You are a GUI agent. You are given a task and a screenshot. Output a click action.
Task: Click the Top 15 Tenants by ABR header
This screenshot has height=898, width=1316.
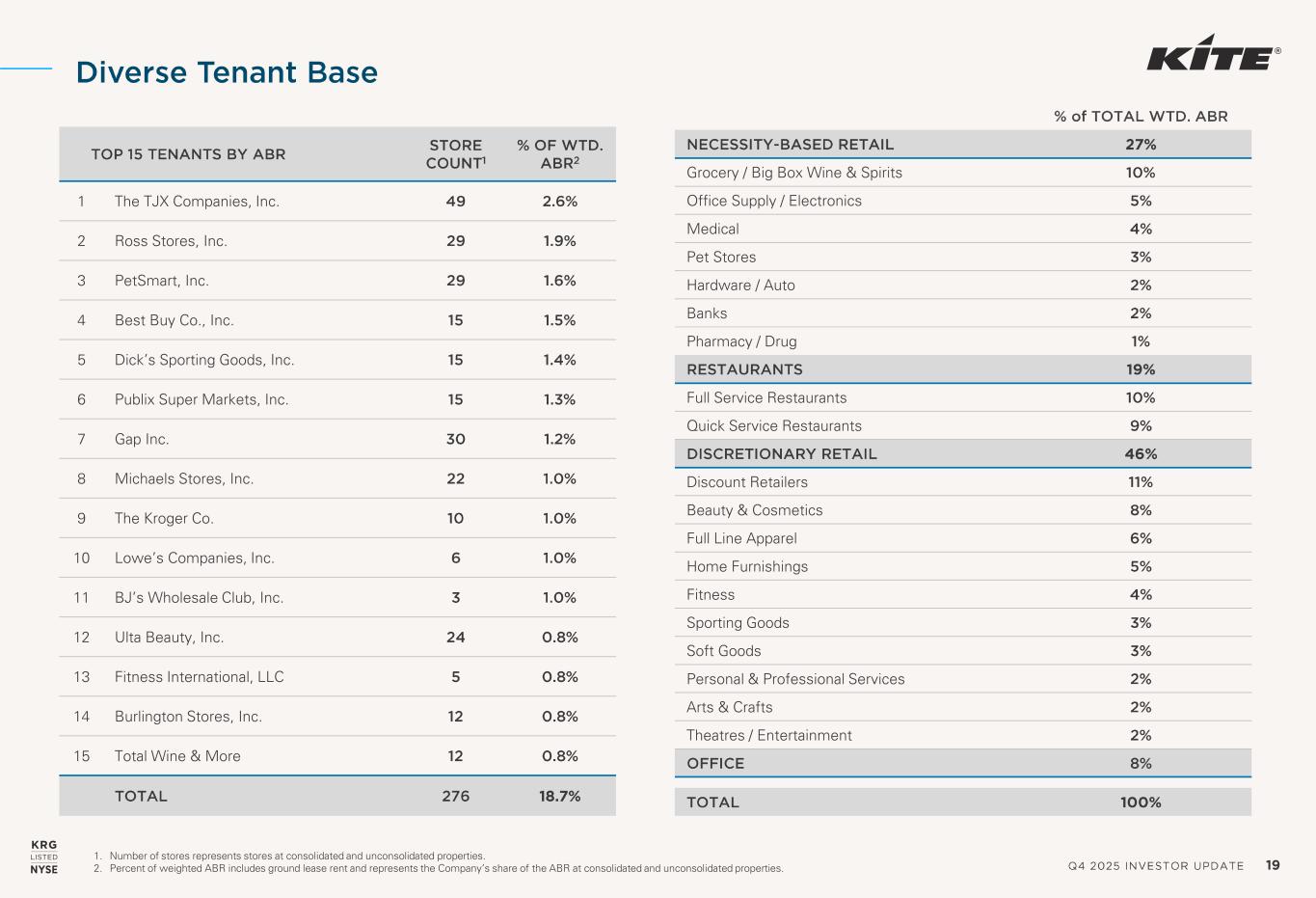click(188, 154)
